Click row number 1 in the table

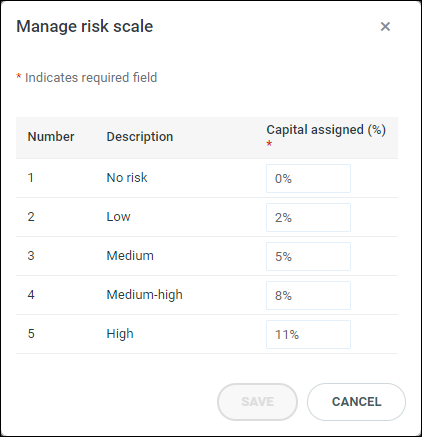click(x=31, y=178)
